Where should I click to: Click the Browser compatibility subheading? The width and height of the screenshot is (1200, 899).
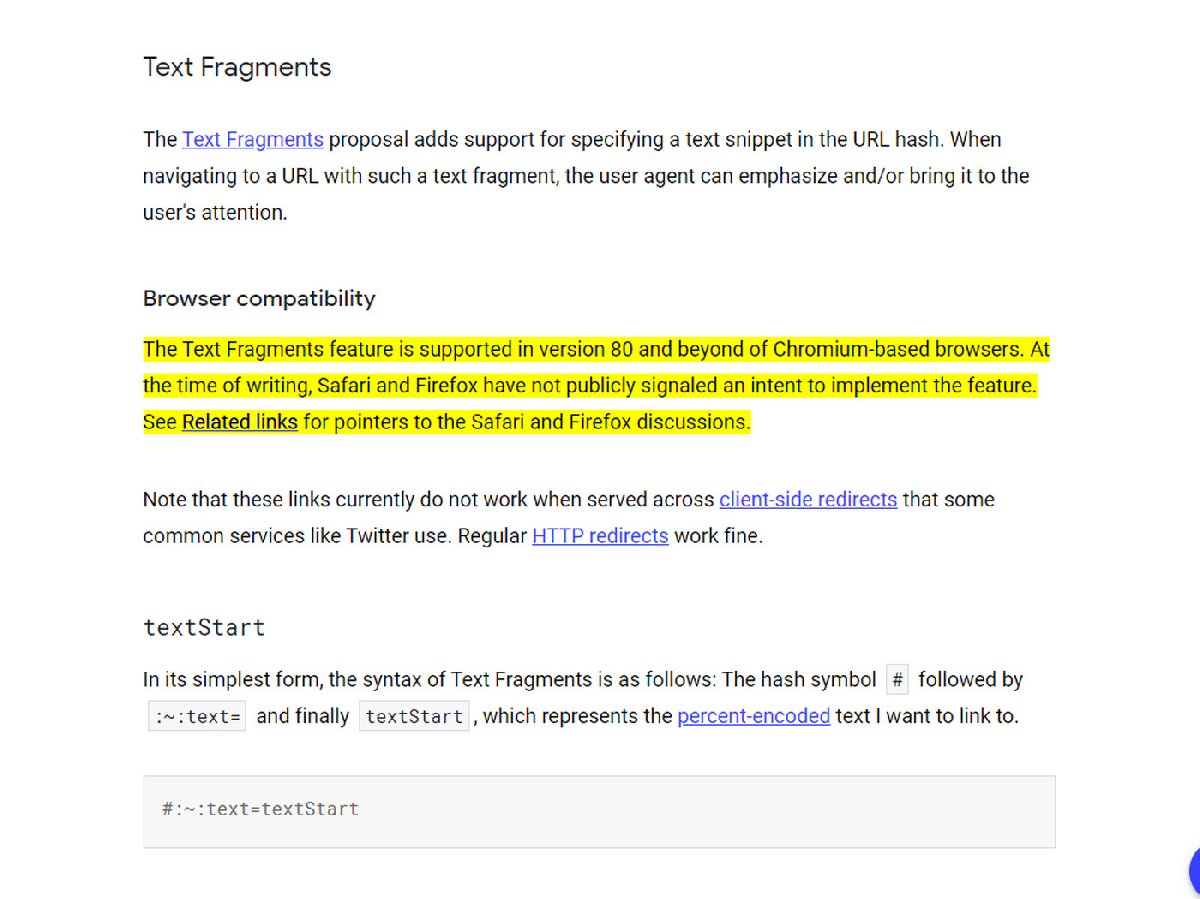[x=259, y=299]
